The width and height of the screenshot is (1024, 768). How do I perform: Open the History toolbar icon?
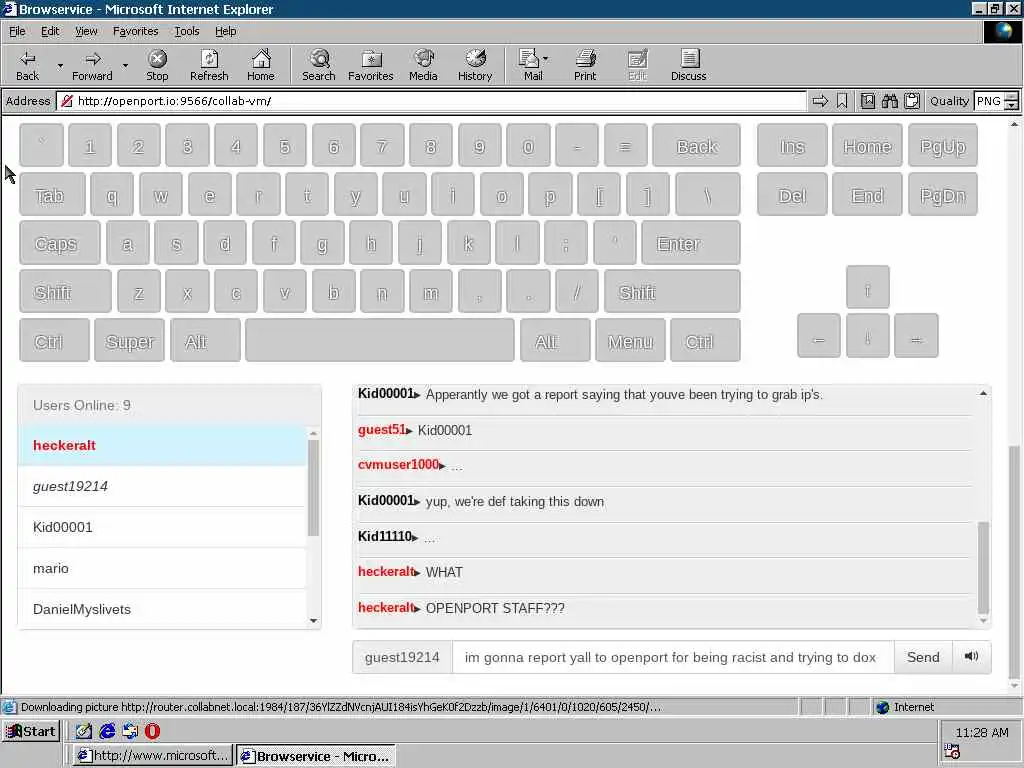tap(475, 65)
